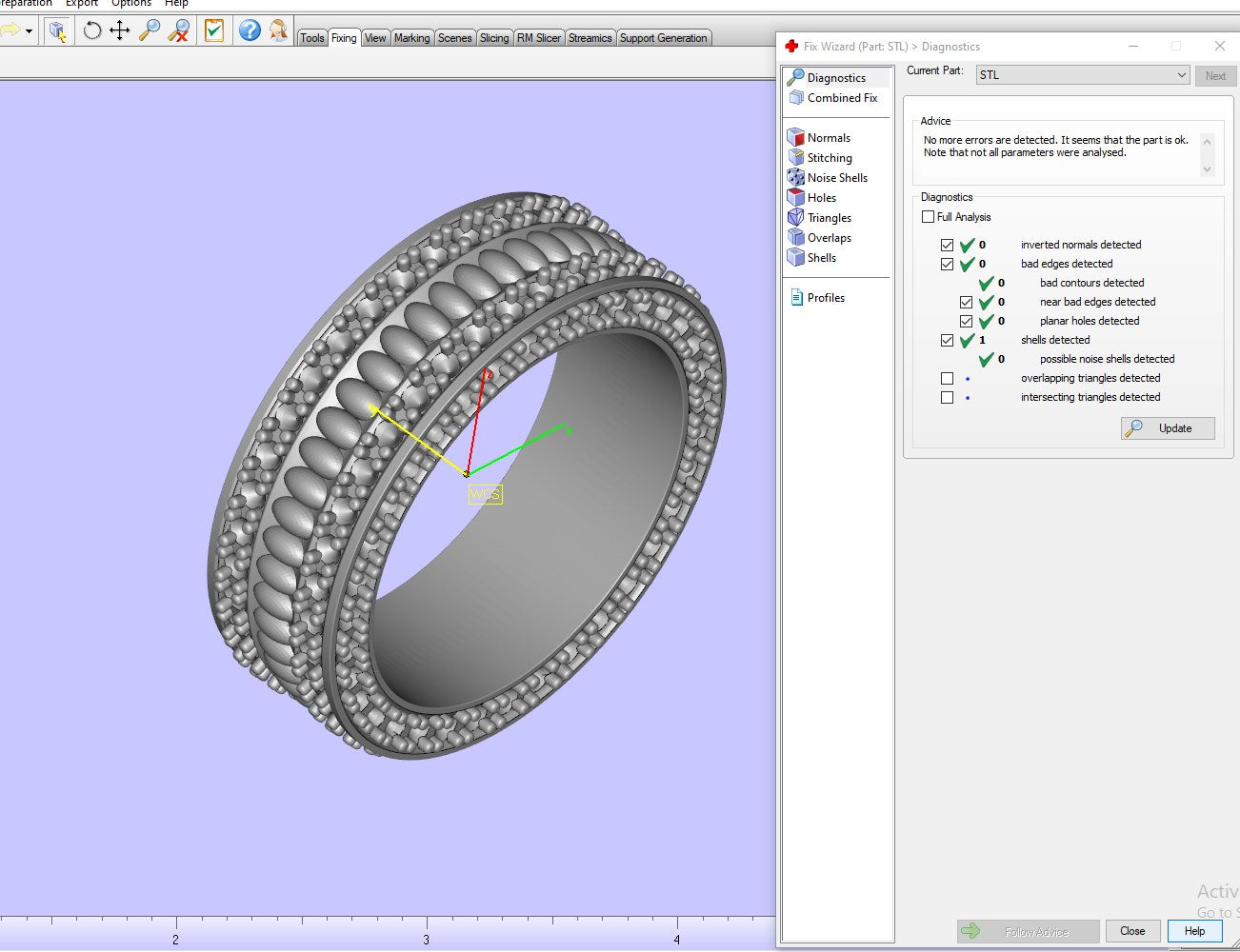The height and width of the screenshot is (952, 1240).
Task: Click the Update diagnostics button
Action: point(1168,428)
